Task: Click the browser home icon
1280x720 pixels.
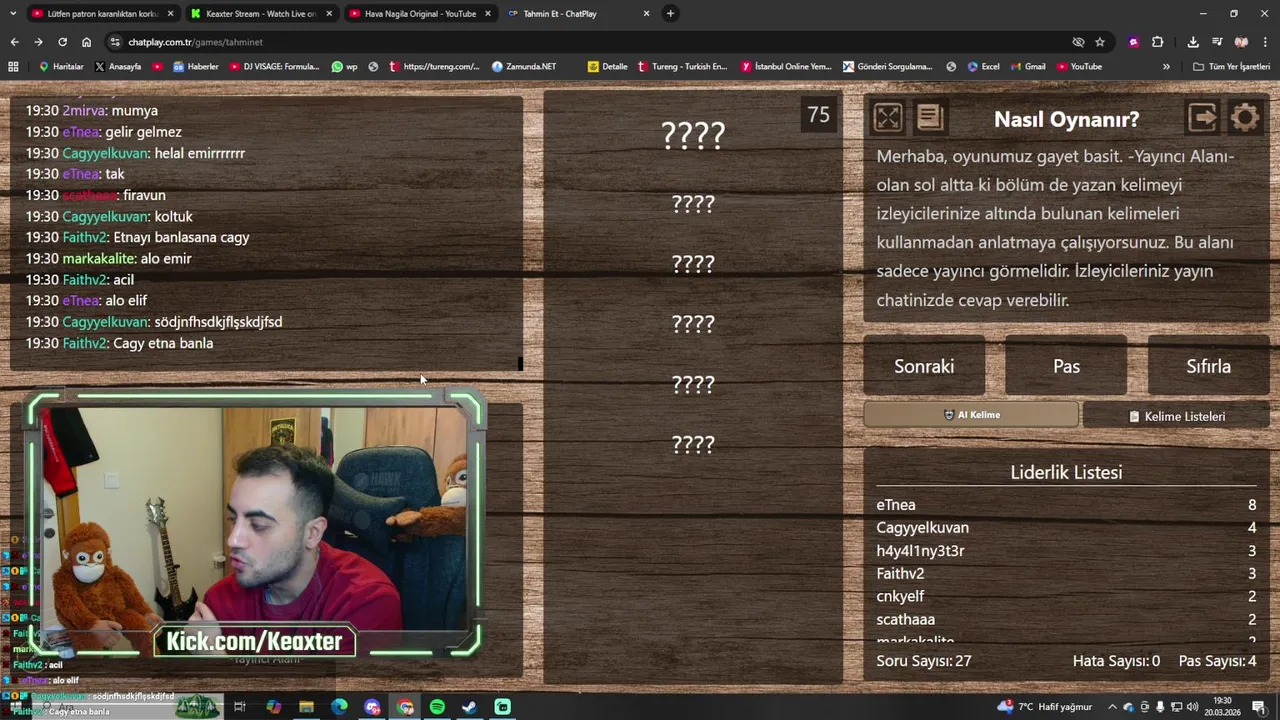Action: tap(86, 42)
